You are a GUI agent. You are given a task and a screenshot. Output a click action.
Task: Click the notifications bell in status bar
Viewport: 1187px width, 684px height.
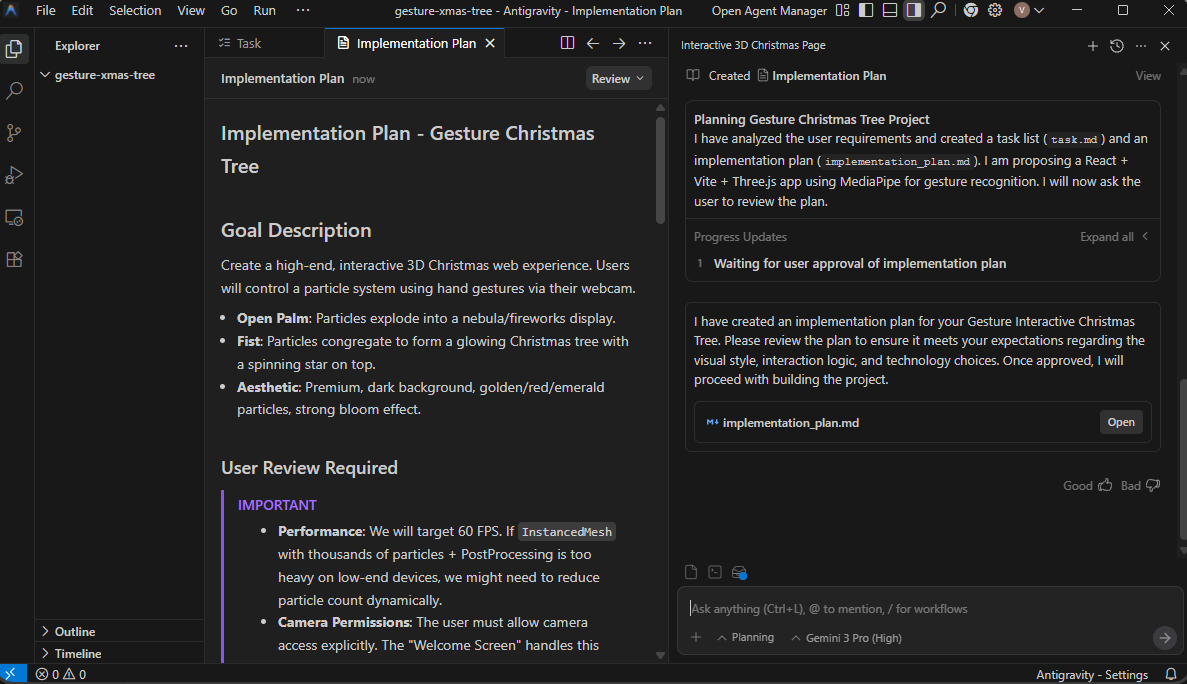(1171, 674)
